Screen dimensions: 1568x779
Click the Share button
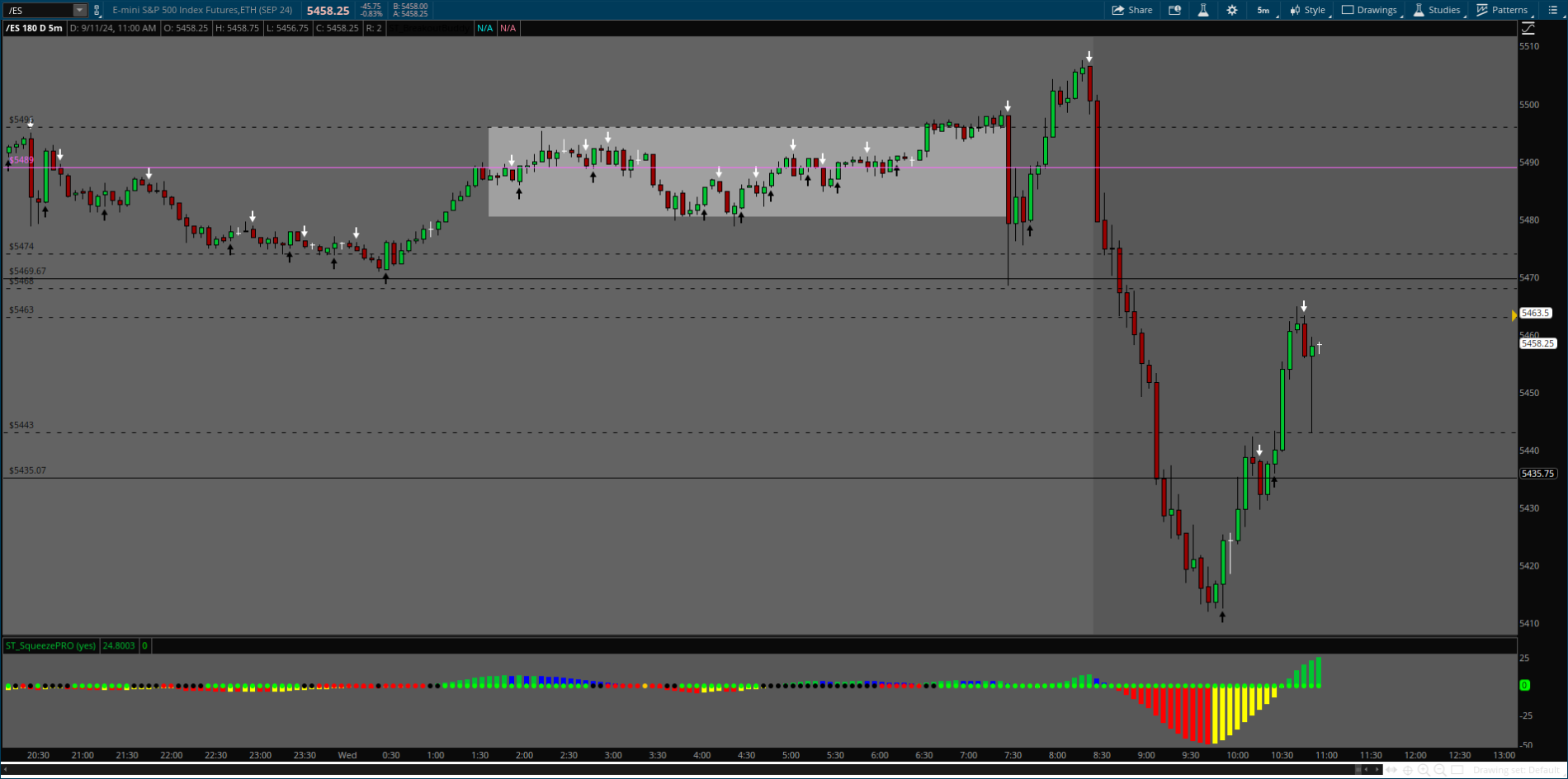click(1132, 10)
